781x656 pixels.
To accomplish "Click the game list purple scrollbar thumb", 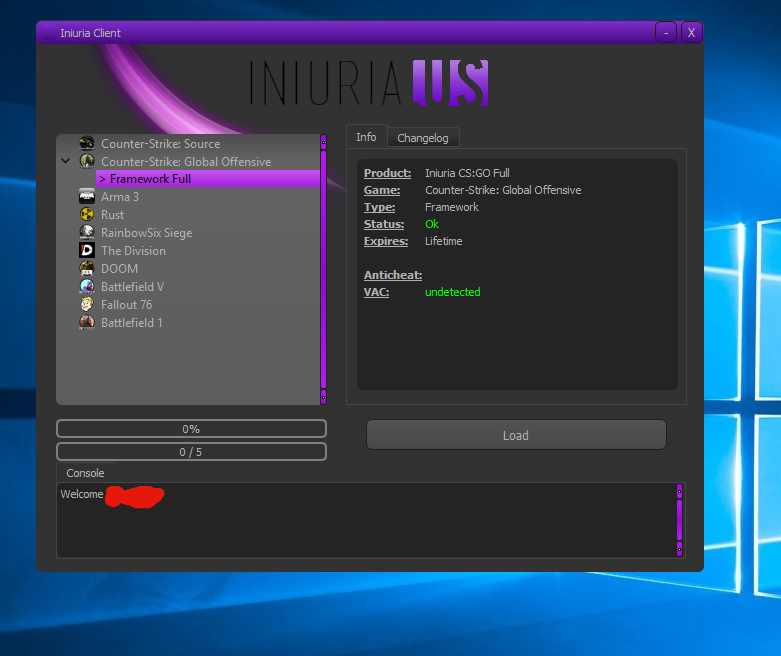I will (x=323, y=269).
